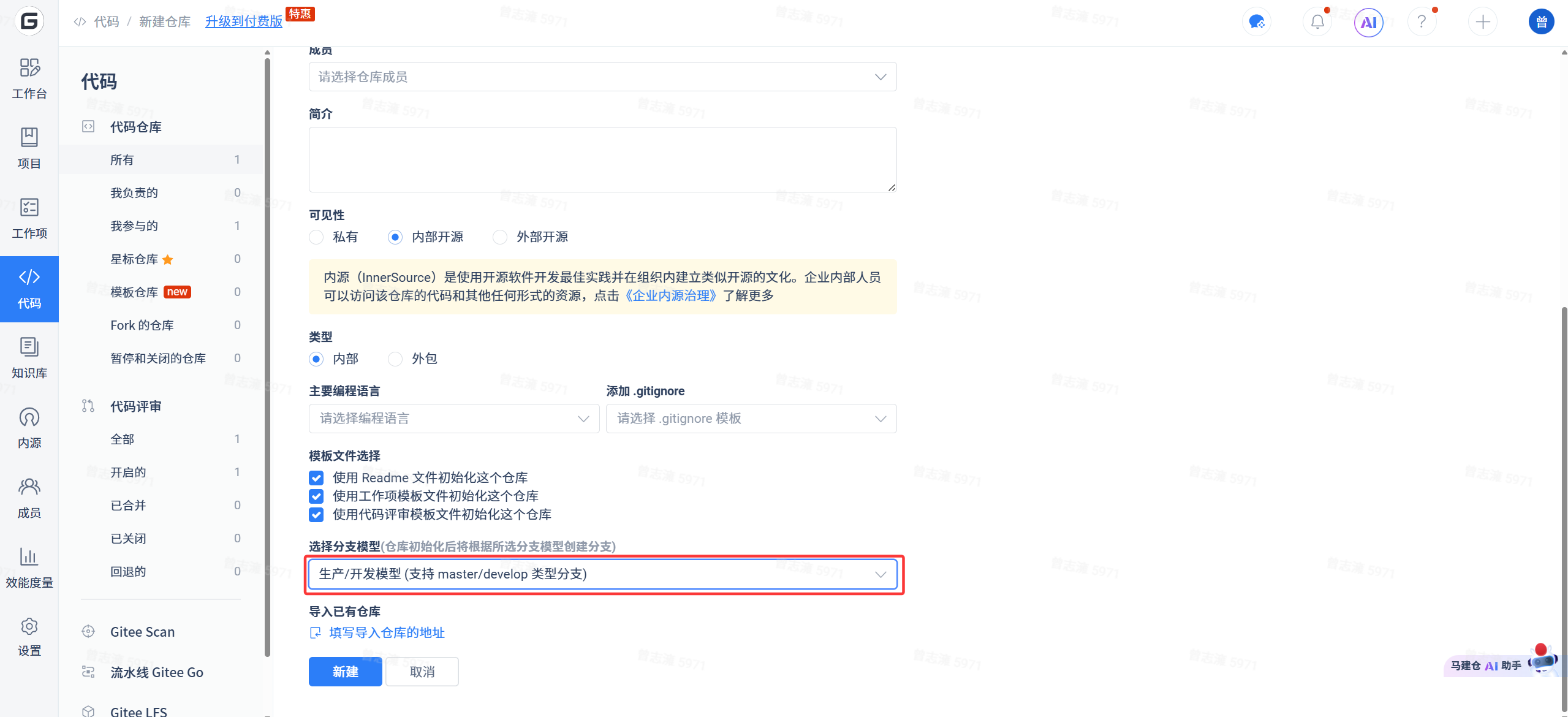Open the 效能度量 metrics sidebar icon
Screen dimensions: 1568x717
coord(29,567)
